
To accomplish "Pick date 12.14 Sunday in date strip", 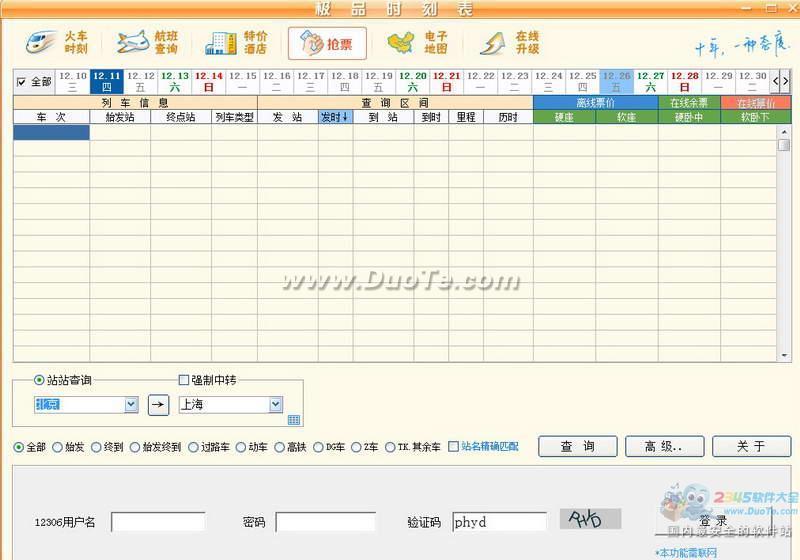I will click(209, 82).
